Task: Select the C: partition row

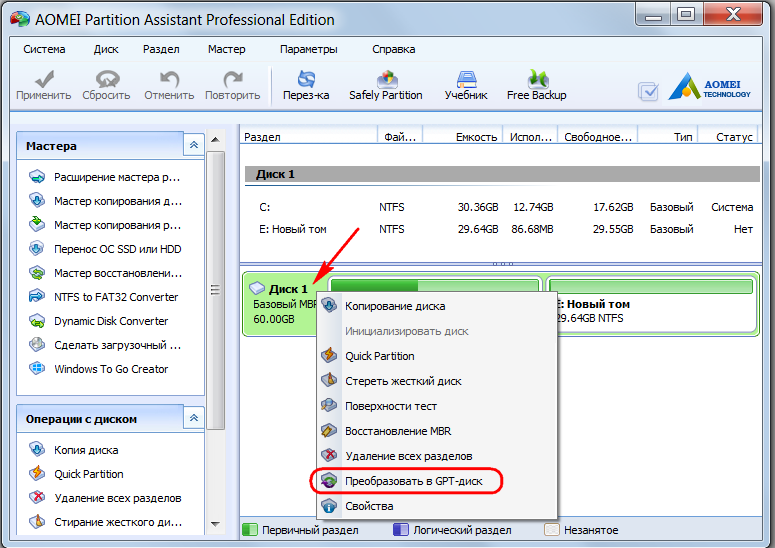Action: pyautogui.click(x=502, y=207)
